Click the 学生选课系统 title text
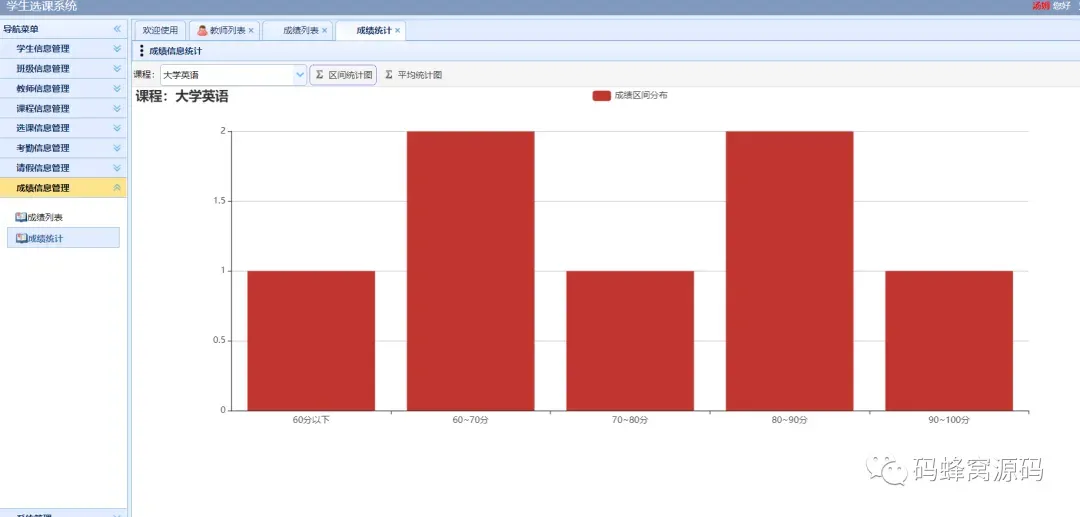Screen dimensions: 1080x517 pyautogui.click(x=42, y=7)
